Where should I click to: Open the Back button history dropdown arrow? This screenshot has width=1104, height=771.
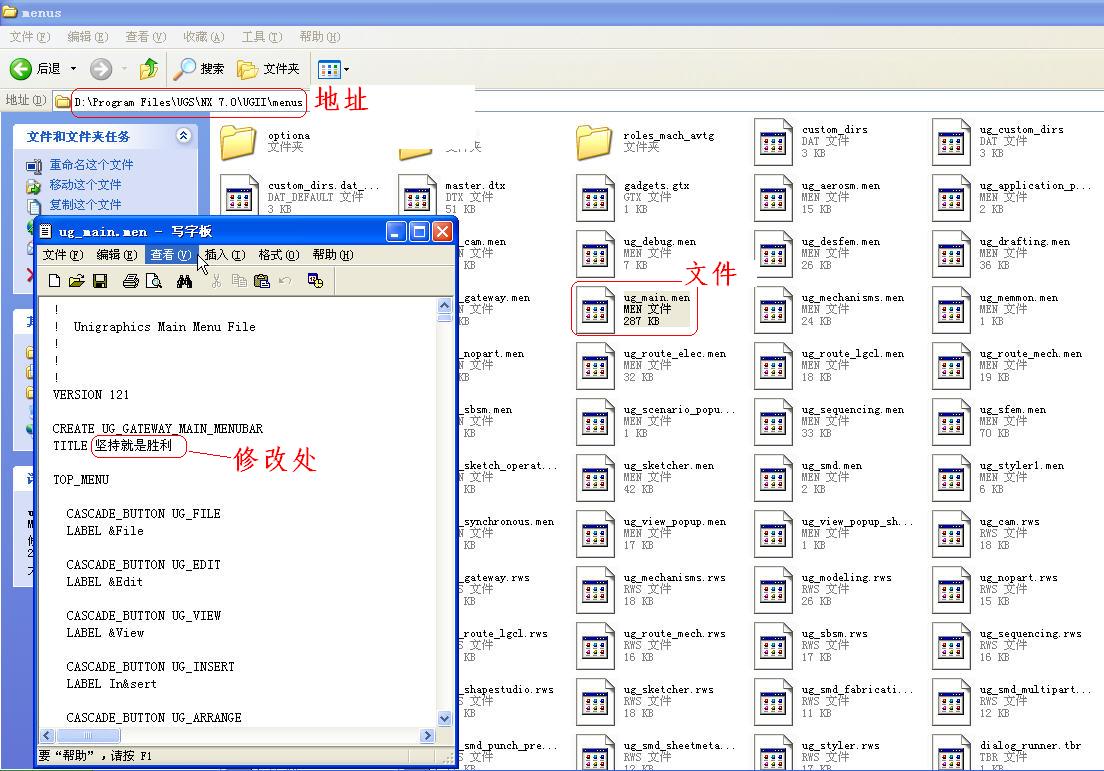[x=73, y=68]
